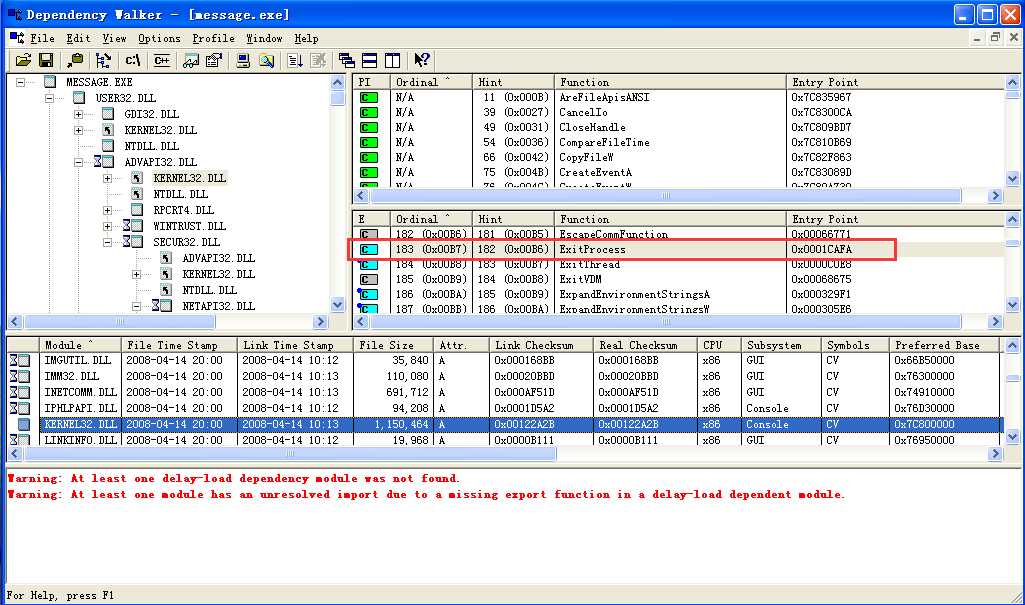Select the INETCOMM.DLL module row
1025x605 pixels.
point(503,392)
